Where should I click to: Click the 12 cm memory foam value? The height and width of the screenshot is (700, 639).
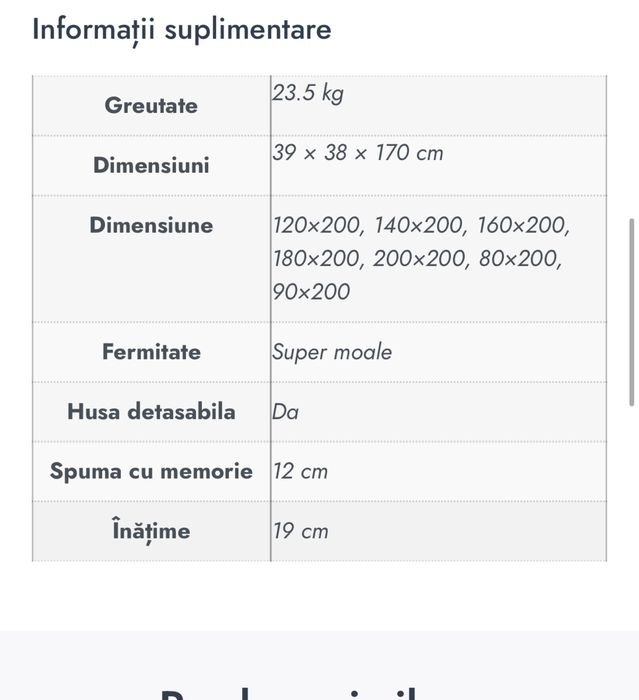[x=300, y=471]
